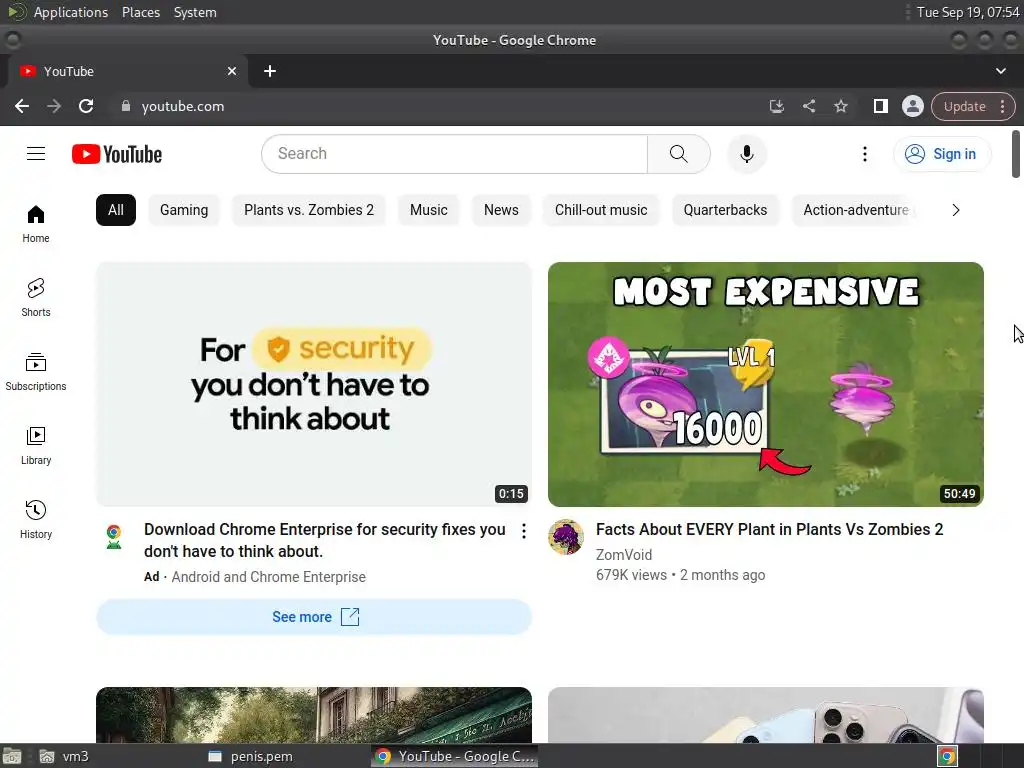Open the security ad thumbnail
Image resolution: width=1024 pixels, height=768 pixels.
click(314, 384)
